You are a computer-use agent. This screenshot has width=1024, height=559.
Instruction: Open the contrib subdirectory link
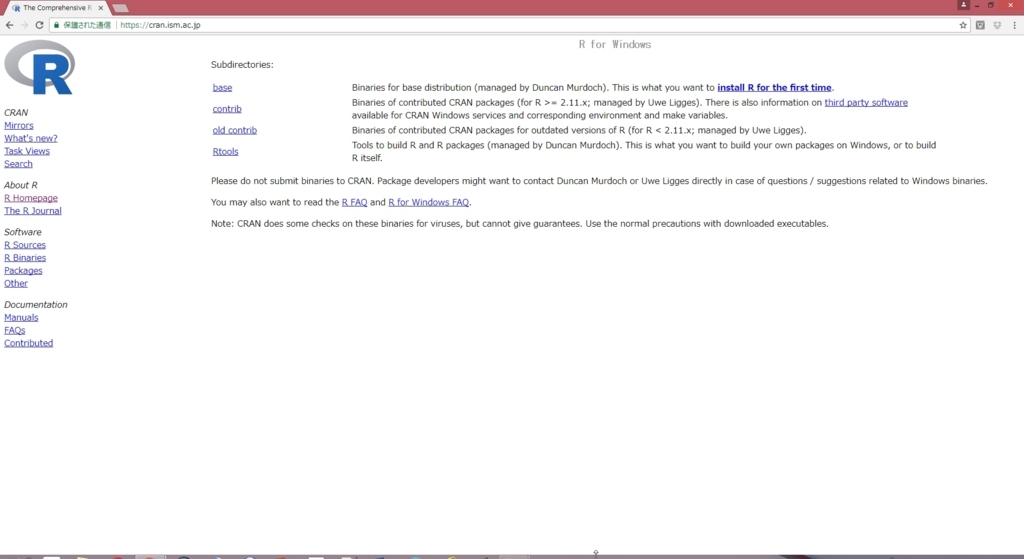pyautogui.click(x=227, y=109)
